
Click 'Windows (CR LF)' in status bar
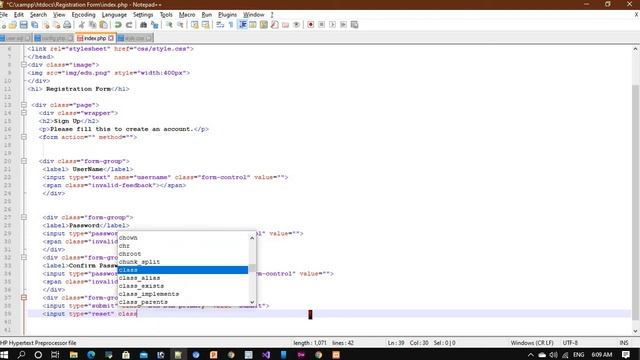(x=531, y=343)
